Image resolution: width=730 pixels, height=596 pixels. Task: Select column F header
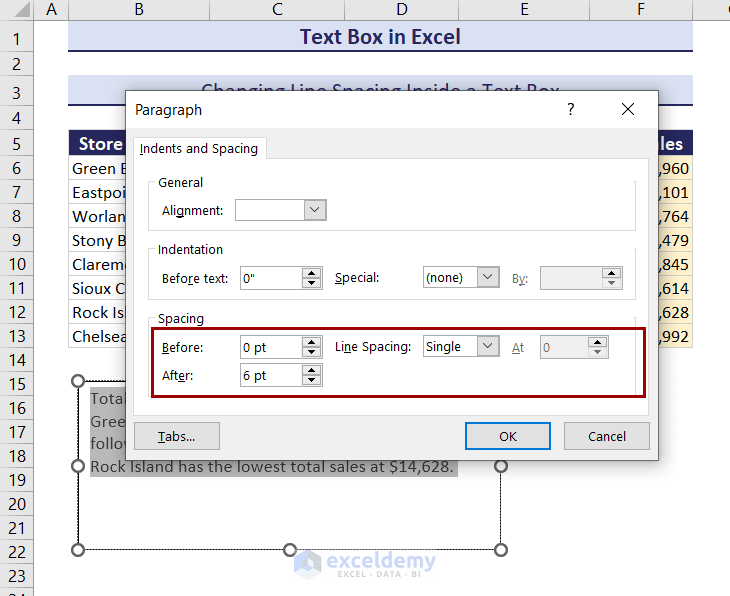click(641, 9)
